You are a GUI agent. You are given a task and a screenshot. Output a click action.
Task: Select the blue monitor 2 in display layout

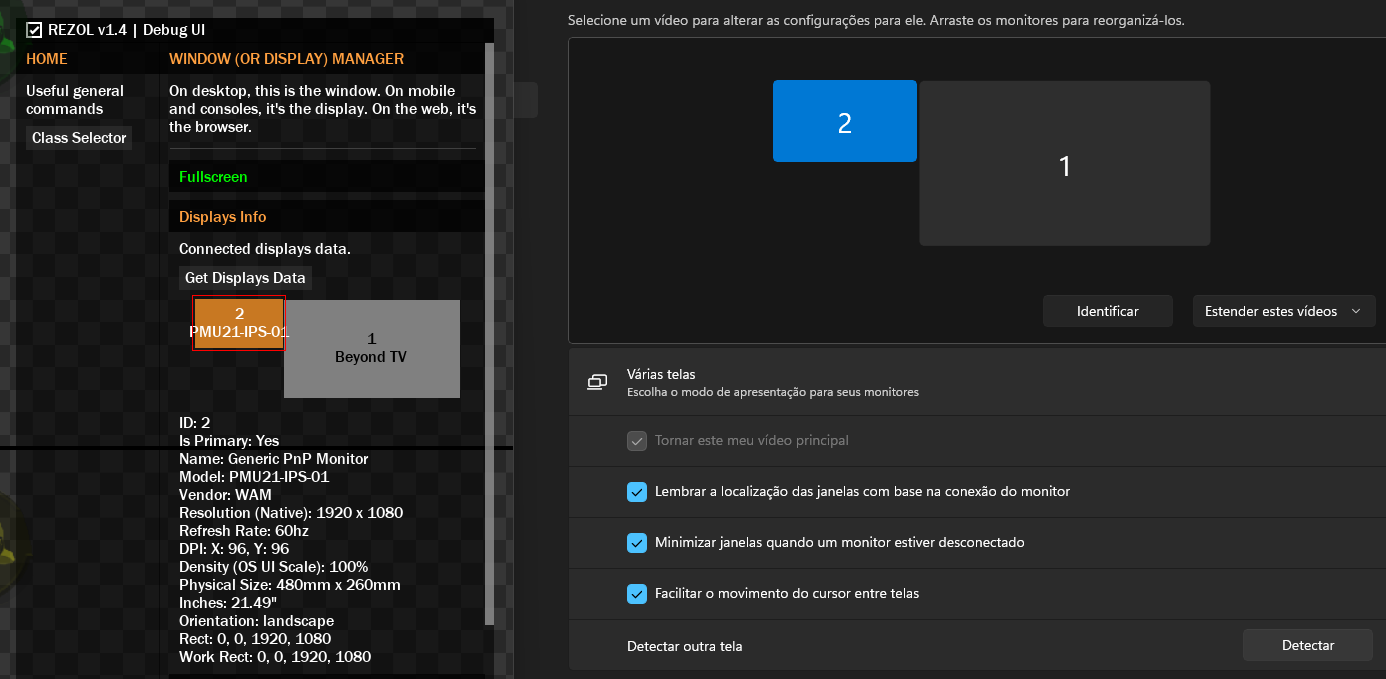coord(844,121)
